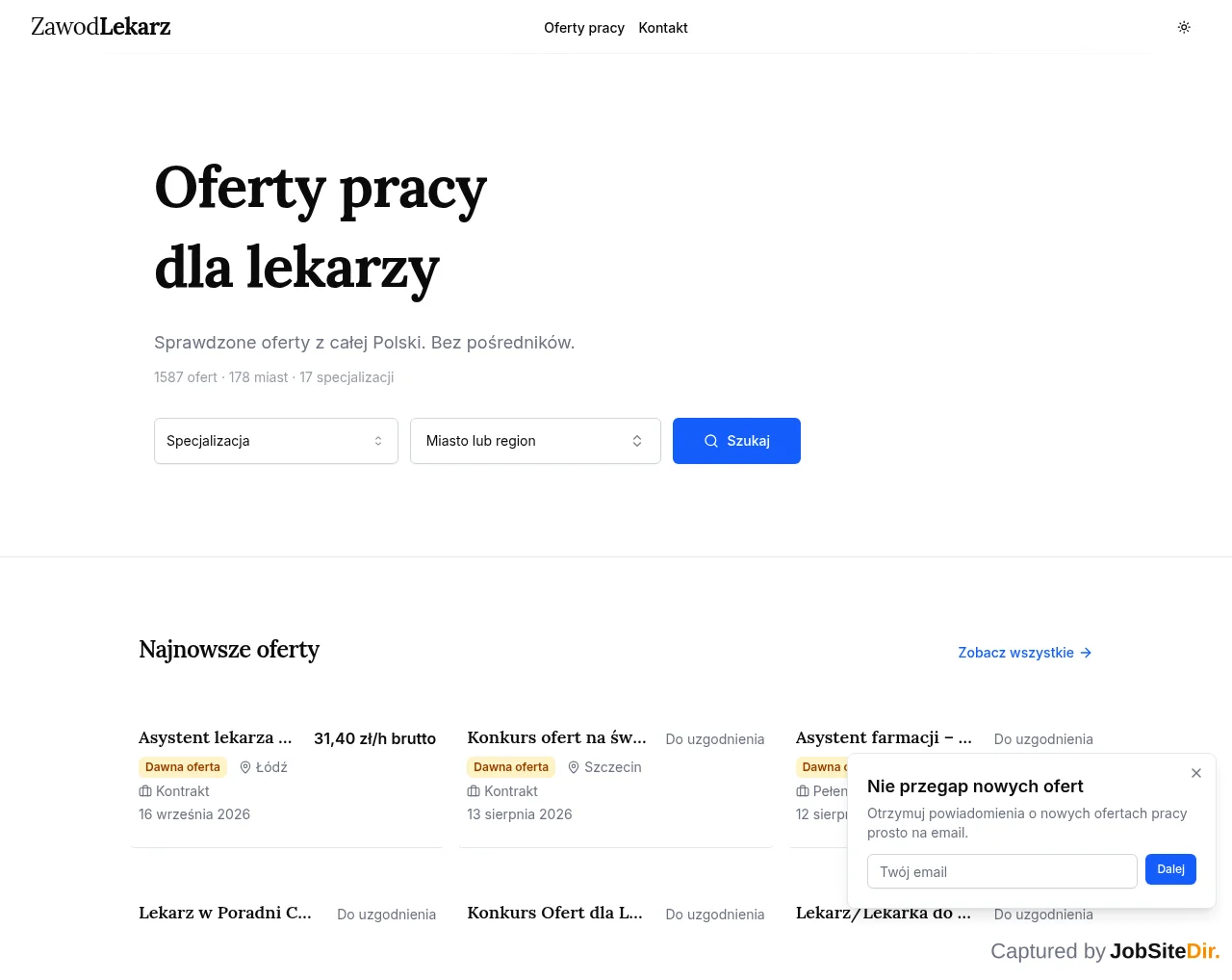The height and width of the screenshot is (980, 1232).
Task: Click the chevron arrows in Specjalizacja selector
Action: pyautogui.click(x=378, y=441)
